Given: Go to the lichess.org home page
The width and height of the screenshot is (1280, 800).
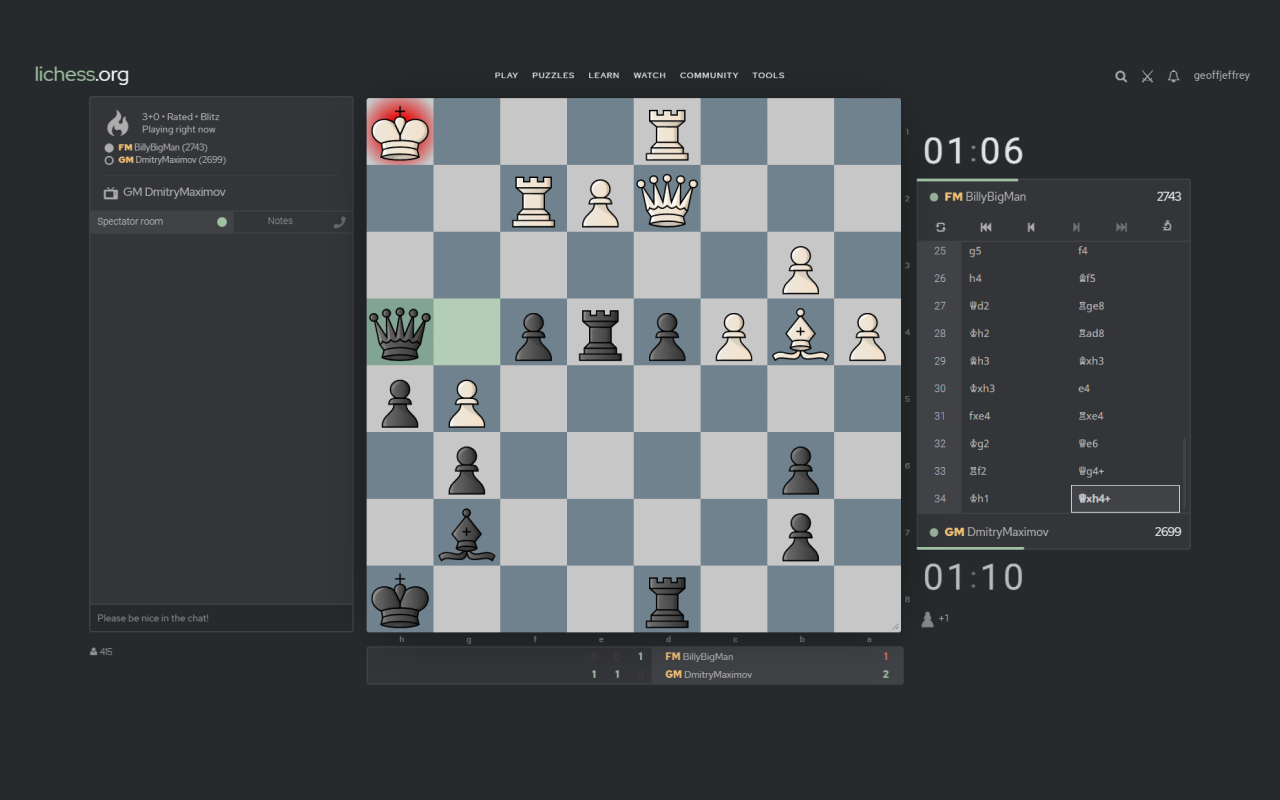Looking at the screenshot, I should pyautogui.click(x=81, y=75).
